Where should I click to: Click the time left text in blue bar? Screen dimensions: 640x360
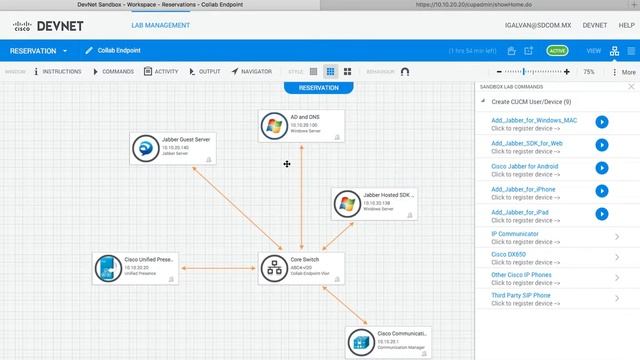[472, 51]
